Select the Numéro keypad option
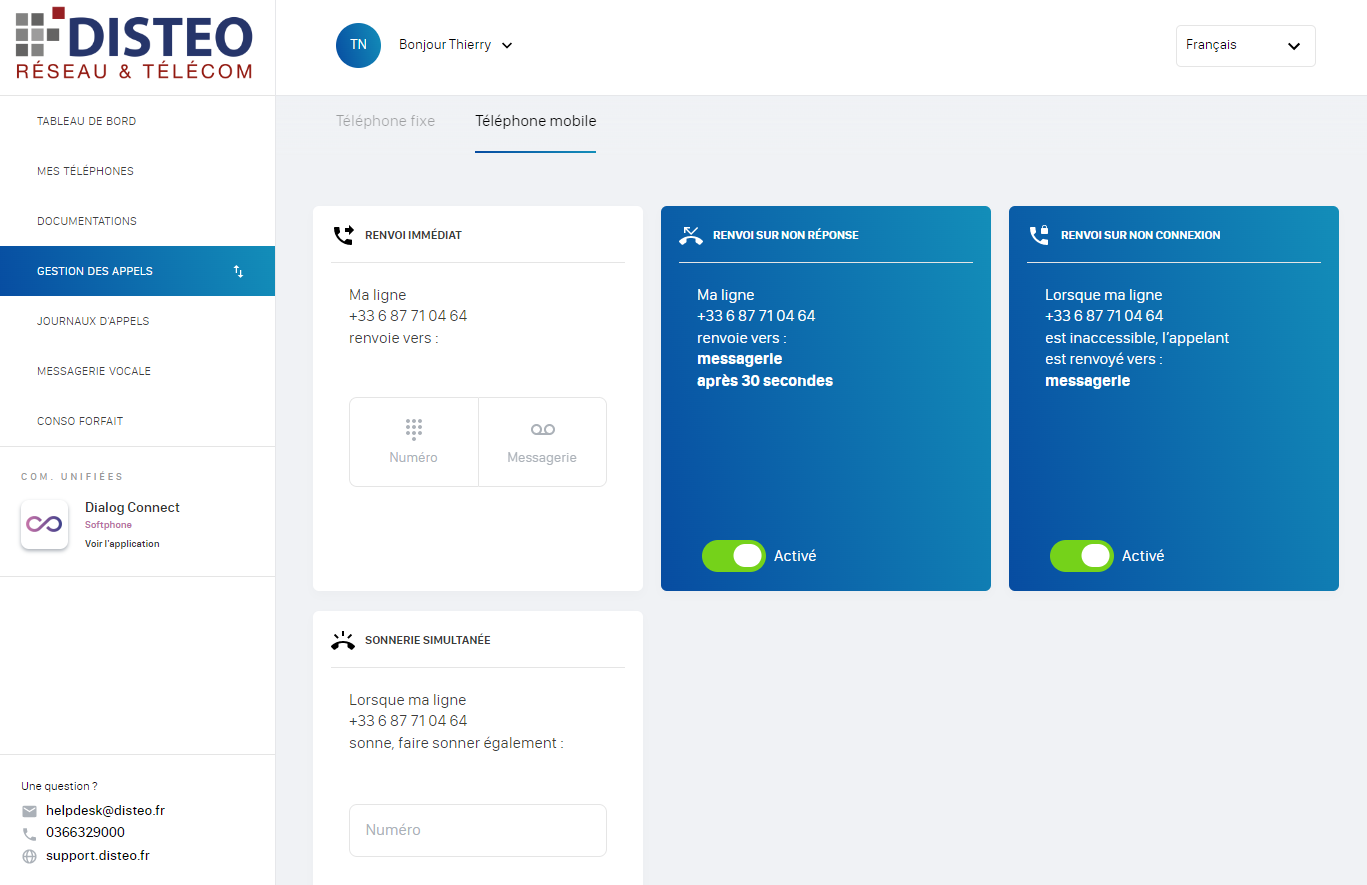Viewport: 1367px width, 885px height. (414, 442)
